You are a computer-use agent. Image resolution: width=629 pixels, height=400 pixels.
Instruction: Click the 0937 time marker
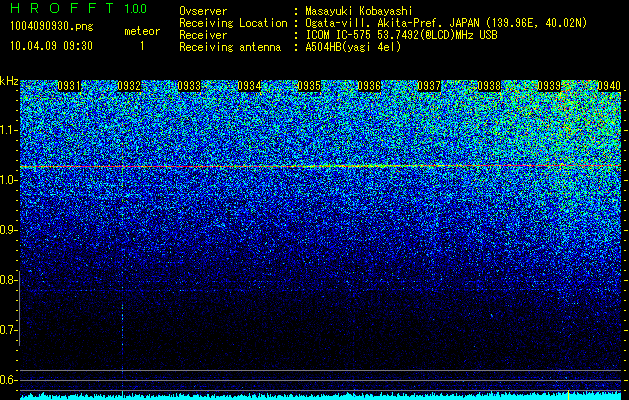tap(429, 86)
